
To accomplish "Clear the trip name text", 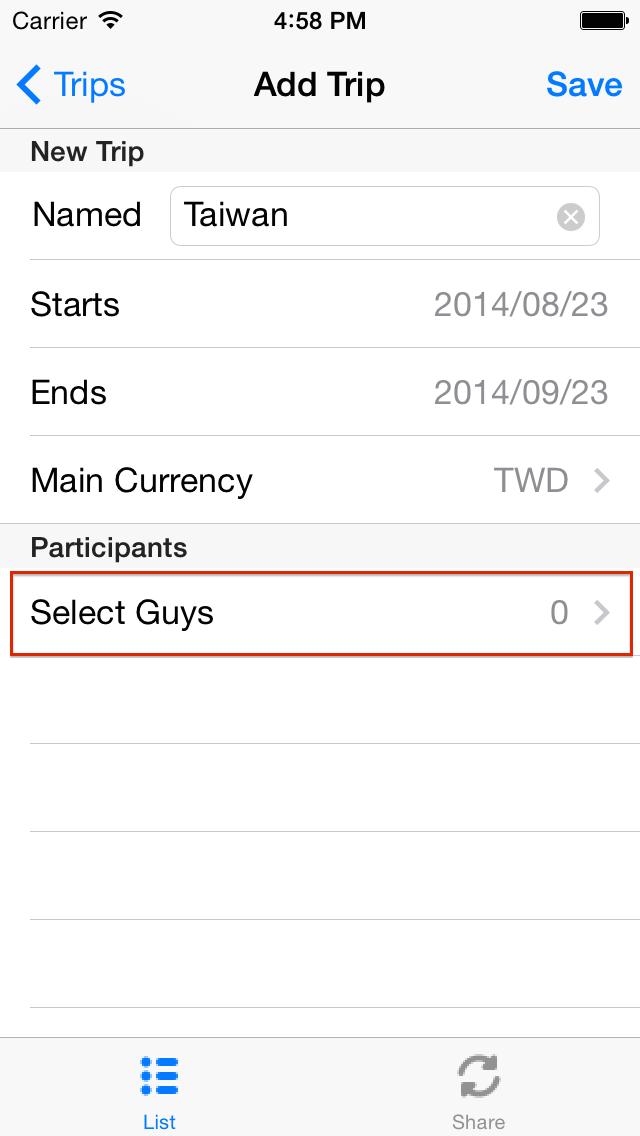I will (571, 216).
